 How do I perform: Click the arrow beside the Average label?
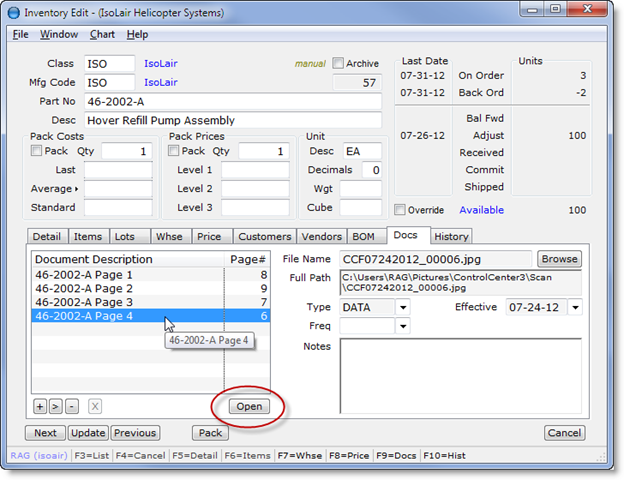78,189
